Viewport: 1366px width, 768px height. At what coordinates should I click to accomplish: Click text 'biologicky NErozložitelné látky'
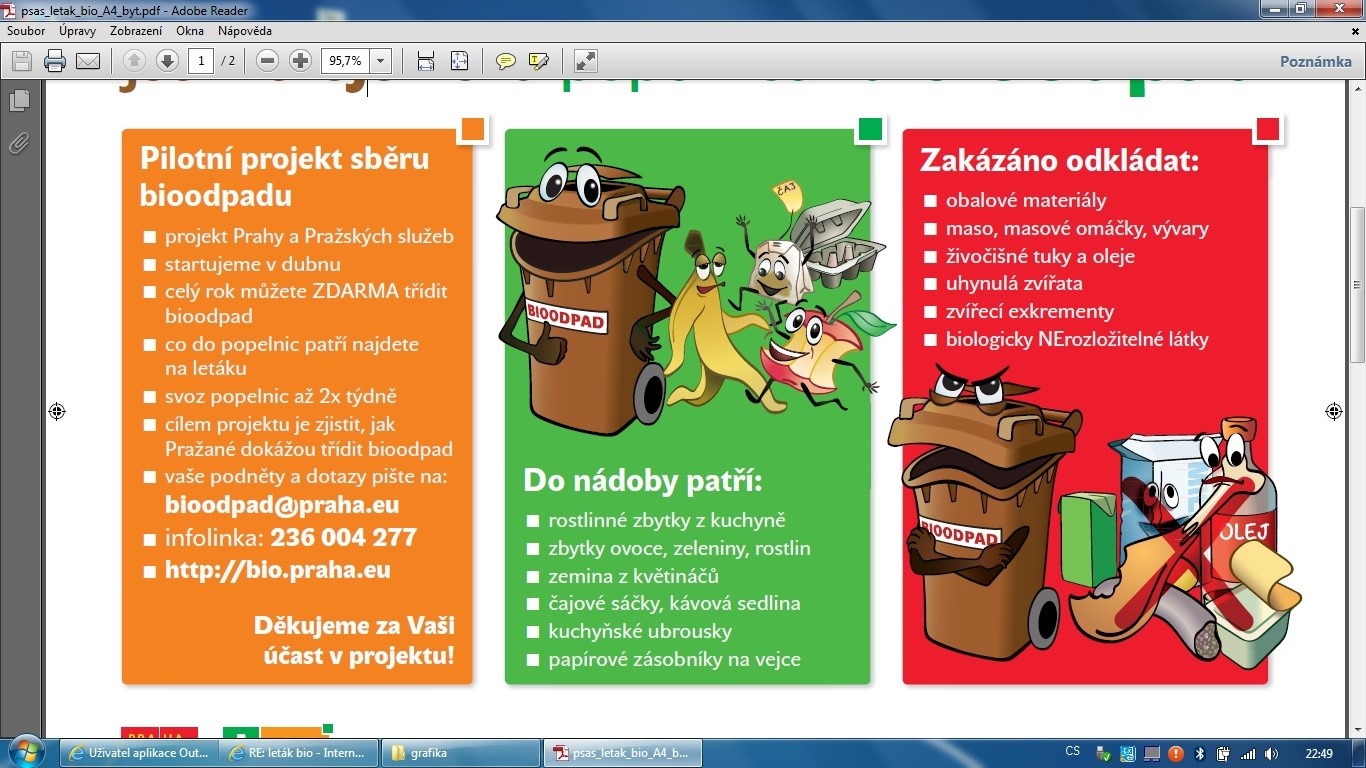click(1077, 339)
